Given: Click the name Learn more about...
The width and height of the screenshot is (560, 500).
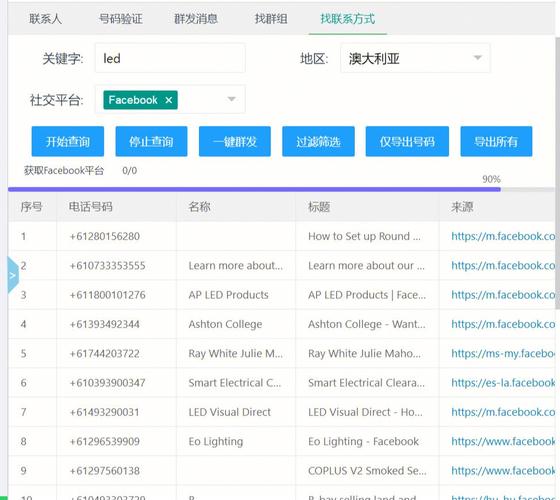Looking at the screenshot, I should pyautogui.click(x=235, y=265).
